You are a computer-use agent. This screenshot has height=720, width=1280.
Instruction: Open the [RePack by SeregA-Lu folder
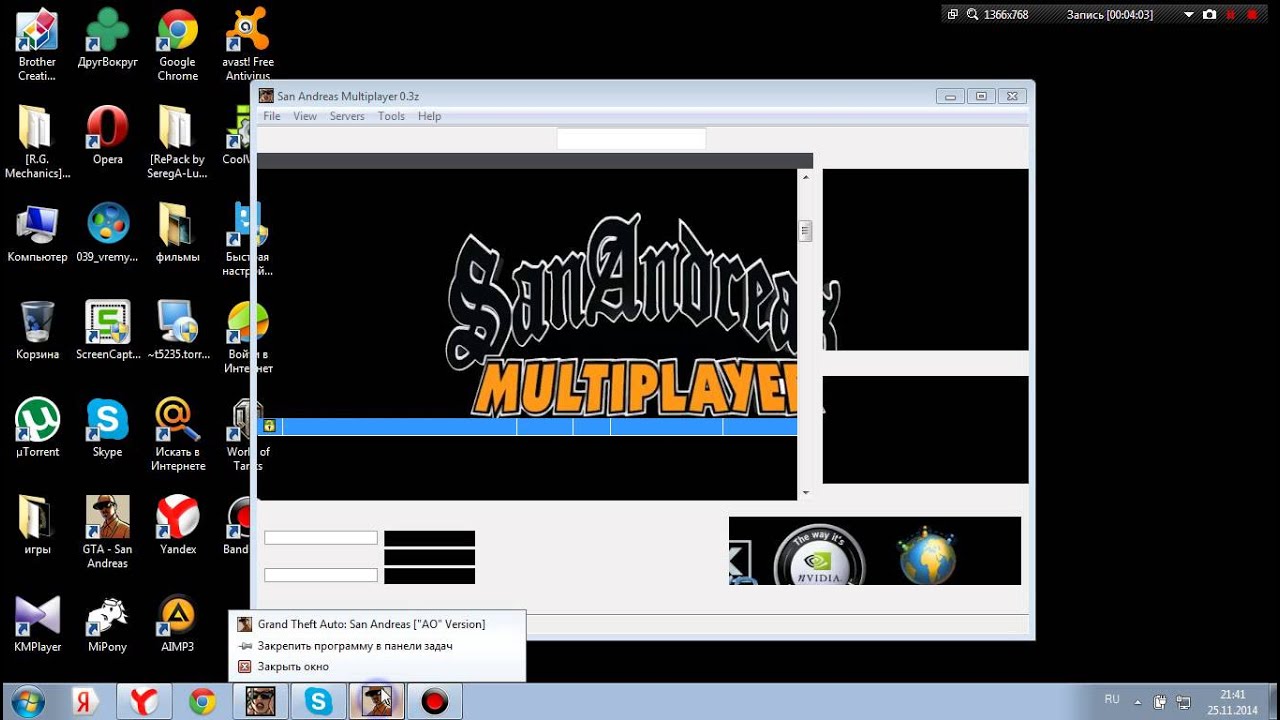[x=178, y=142]
